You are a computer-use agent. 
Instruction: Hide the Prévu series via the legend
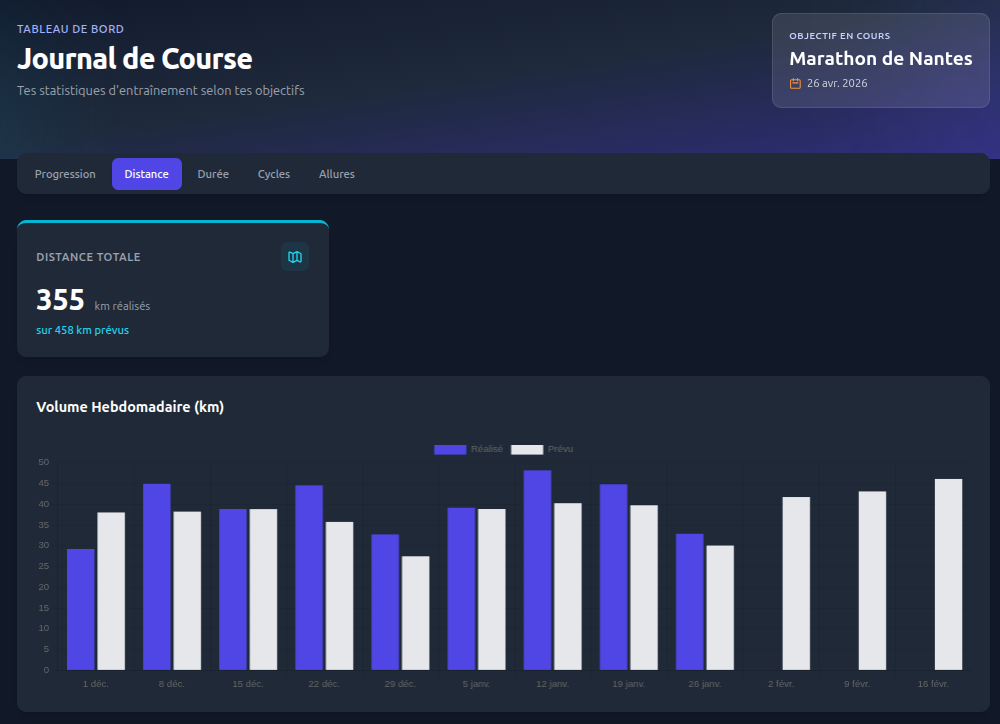click(x=560, y=449)
